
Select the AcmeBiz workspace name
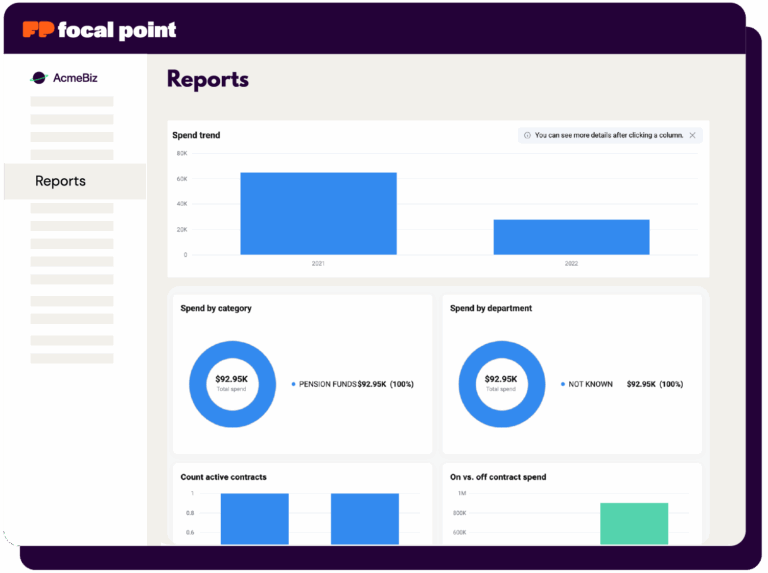point(75,77)
